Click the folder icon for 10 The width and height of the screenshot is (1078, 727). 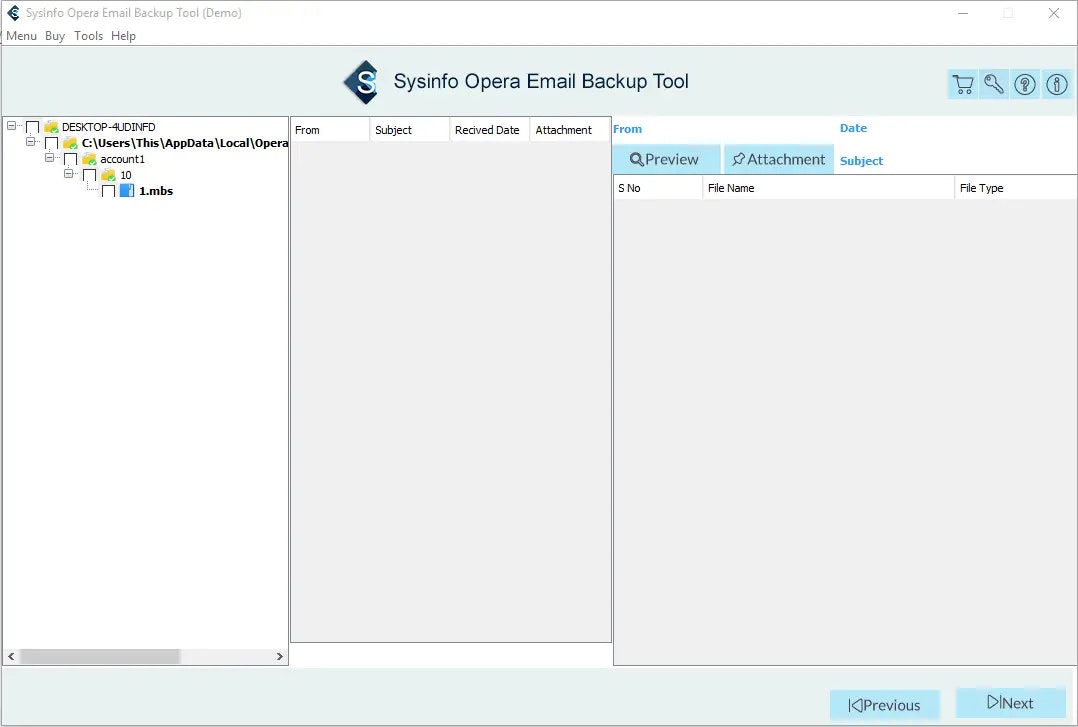coord(109,175)
